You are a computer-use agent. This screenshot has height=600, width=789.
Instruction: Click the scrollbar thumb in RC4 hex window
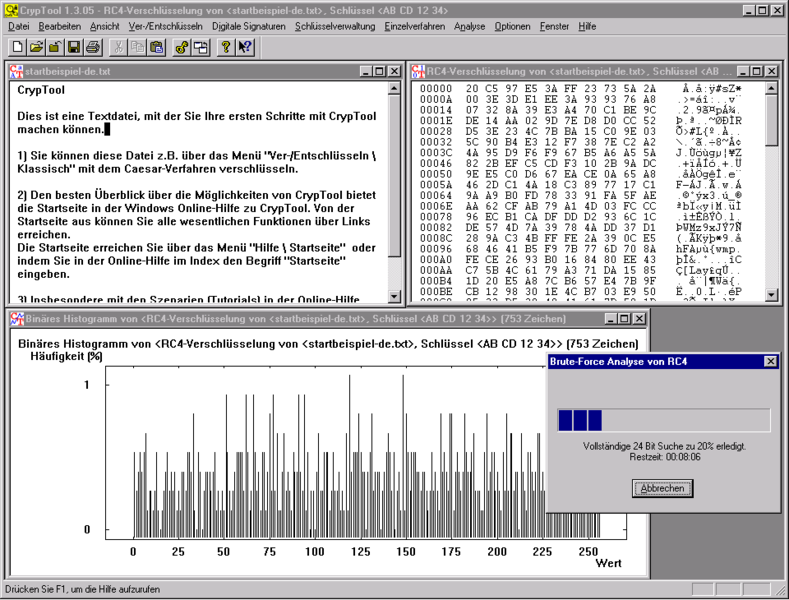(x=771, y=121)
